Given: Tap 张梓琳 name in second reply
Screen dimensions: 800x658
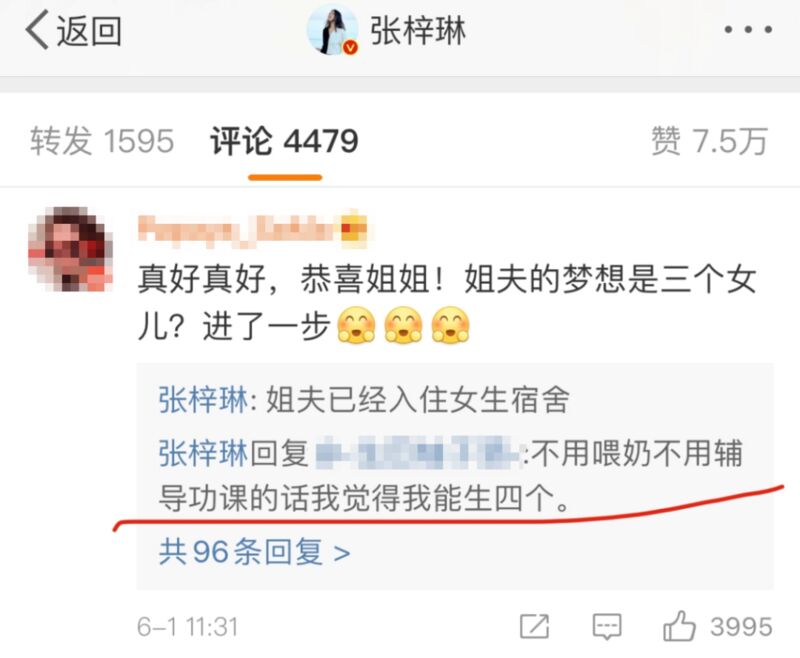Looking at the screenshot, I should coord(203,453).
